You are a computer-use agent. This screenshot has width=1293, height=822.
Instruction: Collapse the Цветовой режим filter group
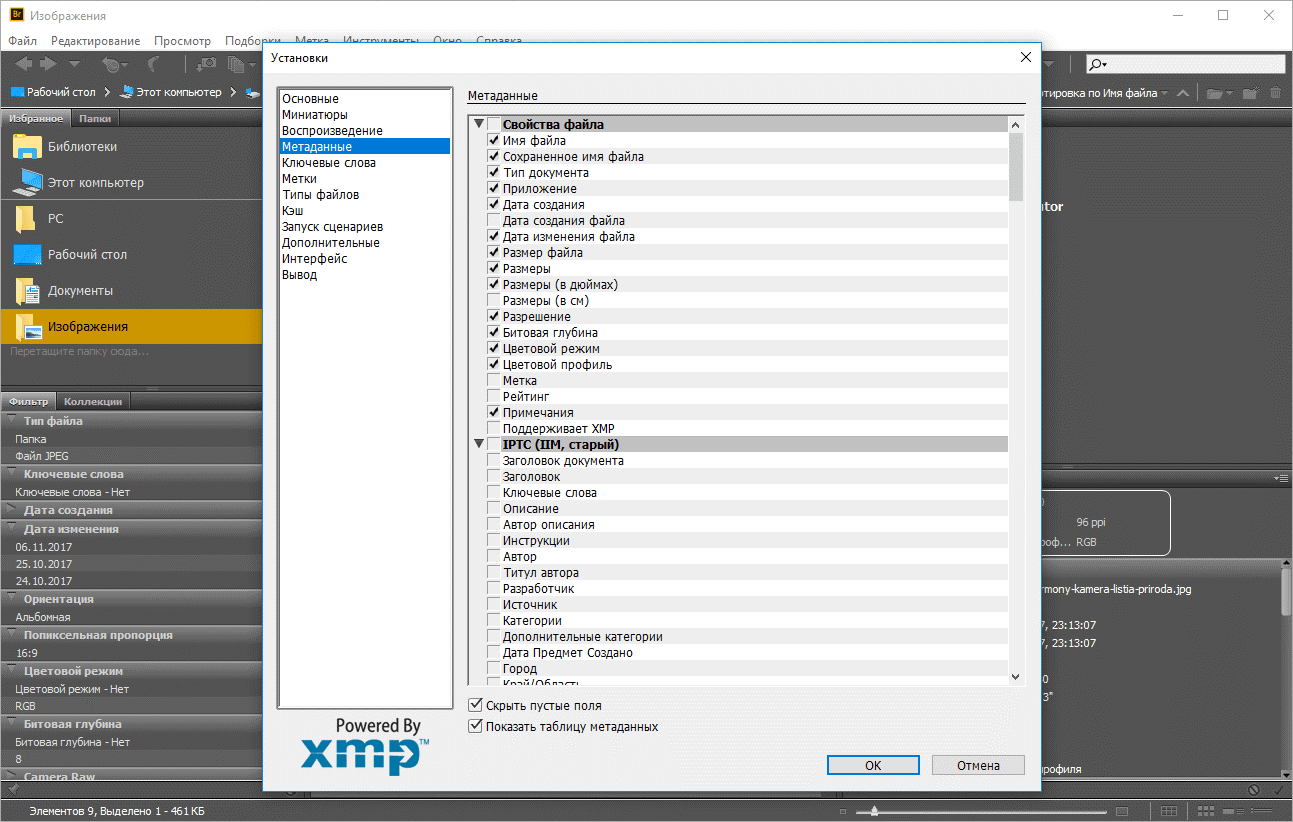(11, 671)
